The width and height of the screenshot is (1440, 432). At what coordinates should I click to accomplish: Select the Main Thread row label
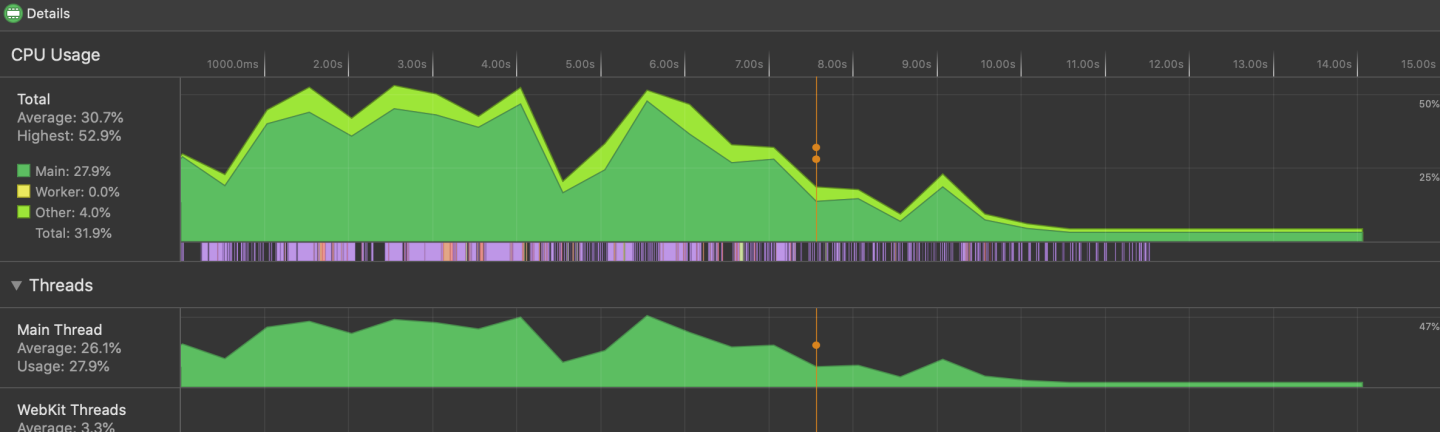(59, 330)
